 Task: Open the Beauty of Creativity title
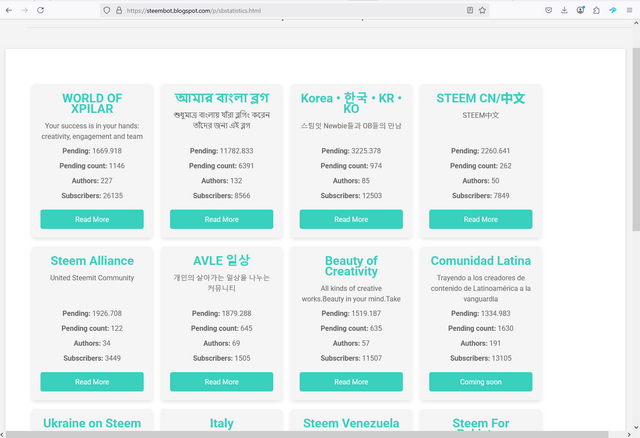click(351, 266)
